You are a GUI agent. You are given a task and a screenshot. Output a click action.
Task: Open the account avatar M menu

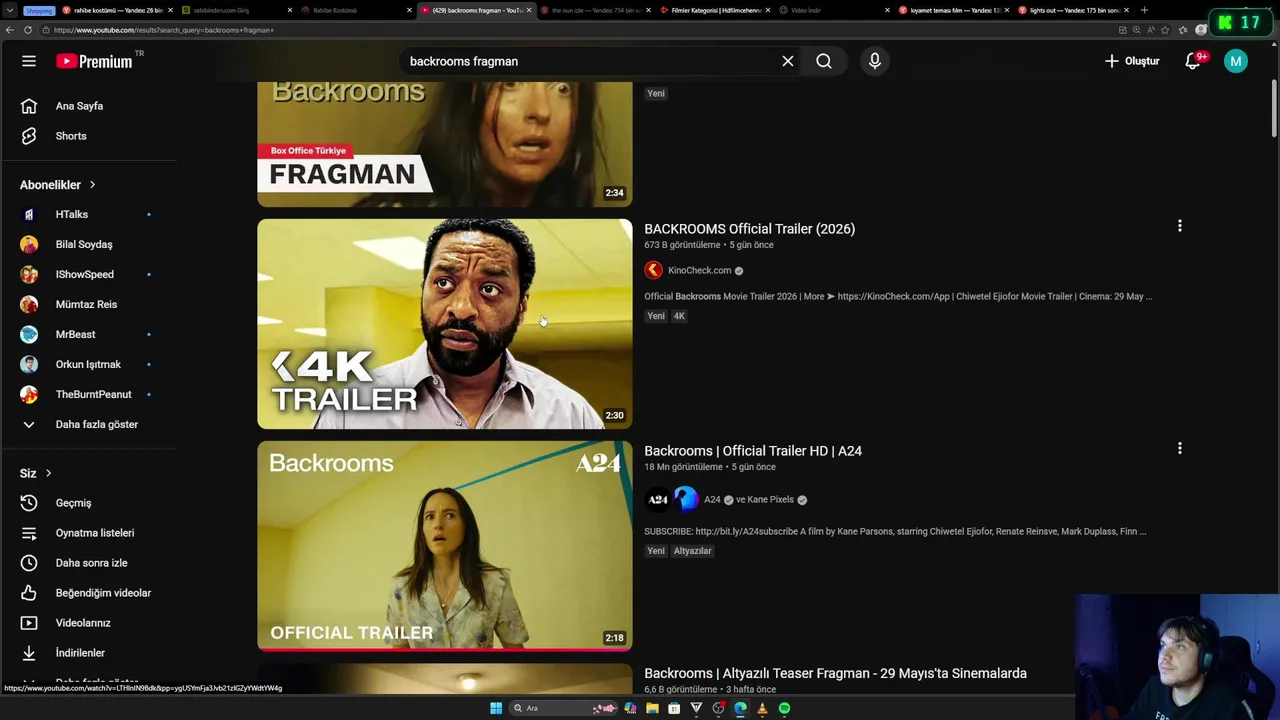pos(1236,61)
